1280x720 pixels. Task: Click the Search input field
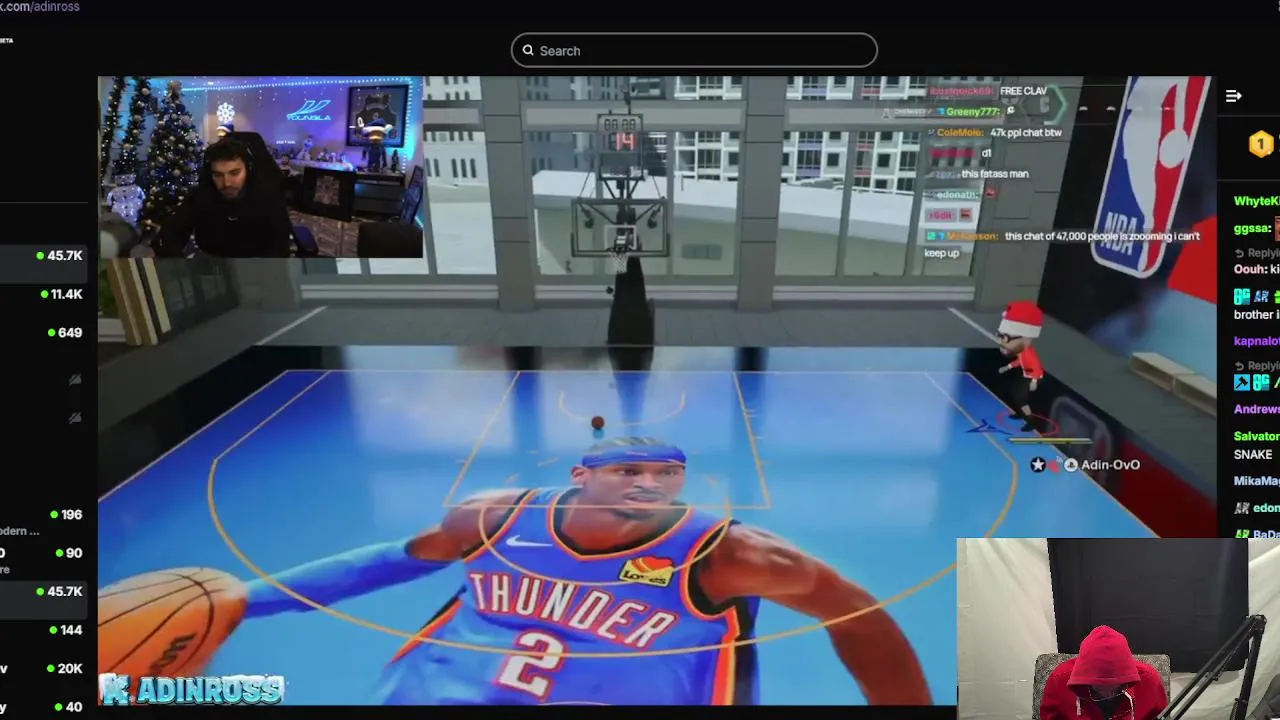694,51
